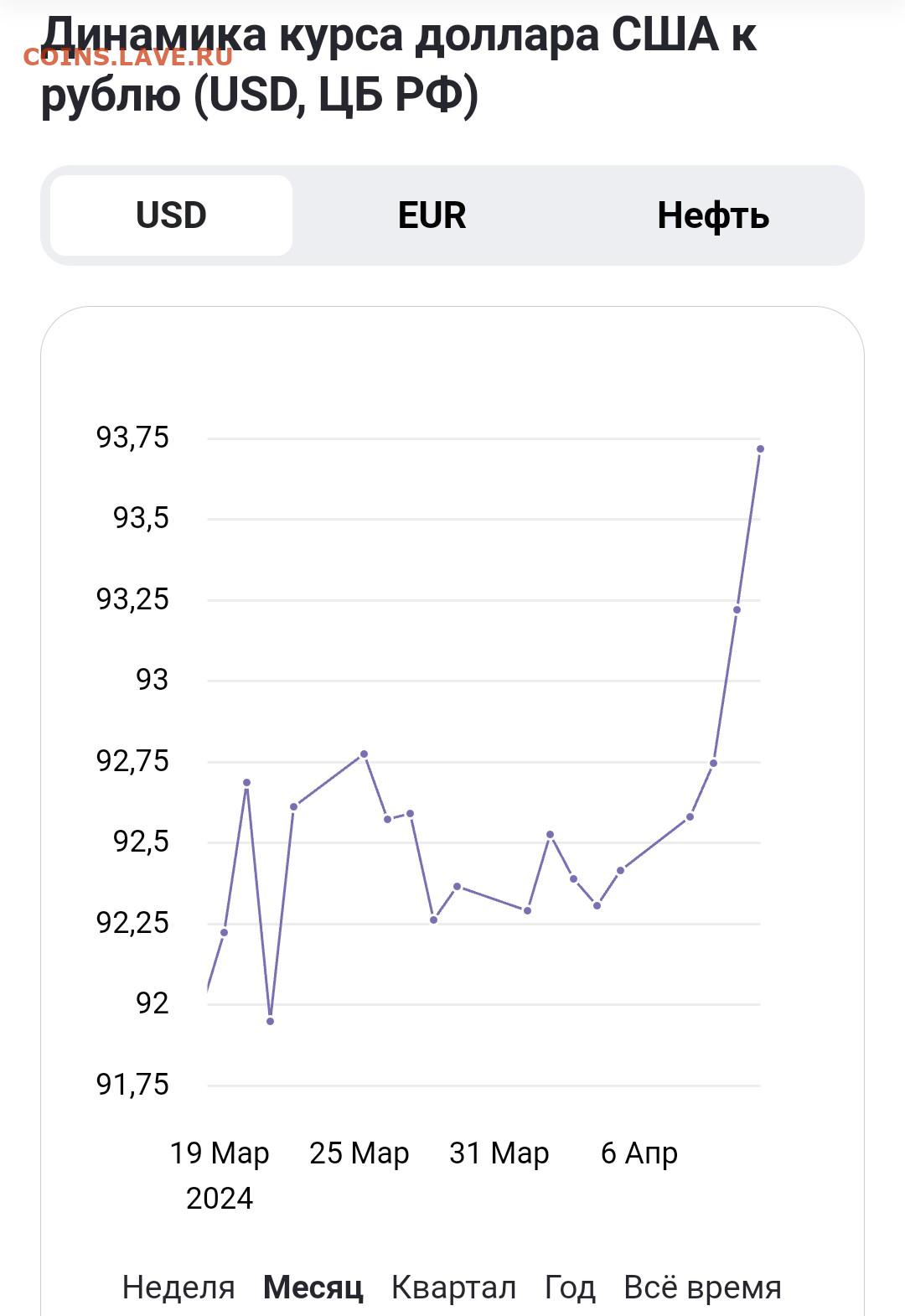Click the 25 Мар axis label

click(359, 1153)
